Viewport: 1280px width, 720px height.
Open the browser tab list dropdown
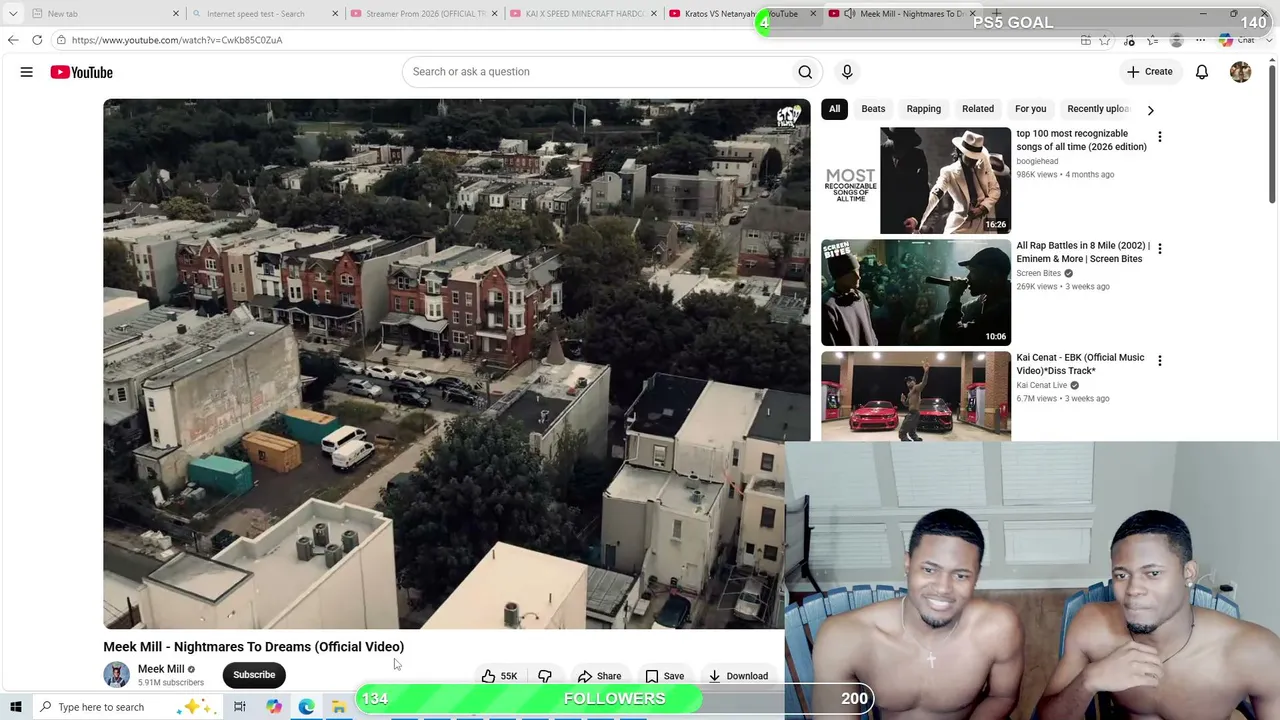click(x=13, y=14)
